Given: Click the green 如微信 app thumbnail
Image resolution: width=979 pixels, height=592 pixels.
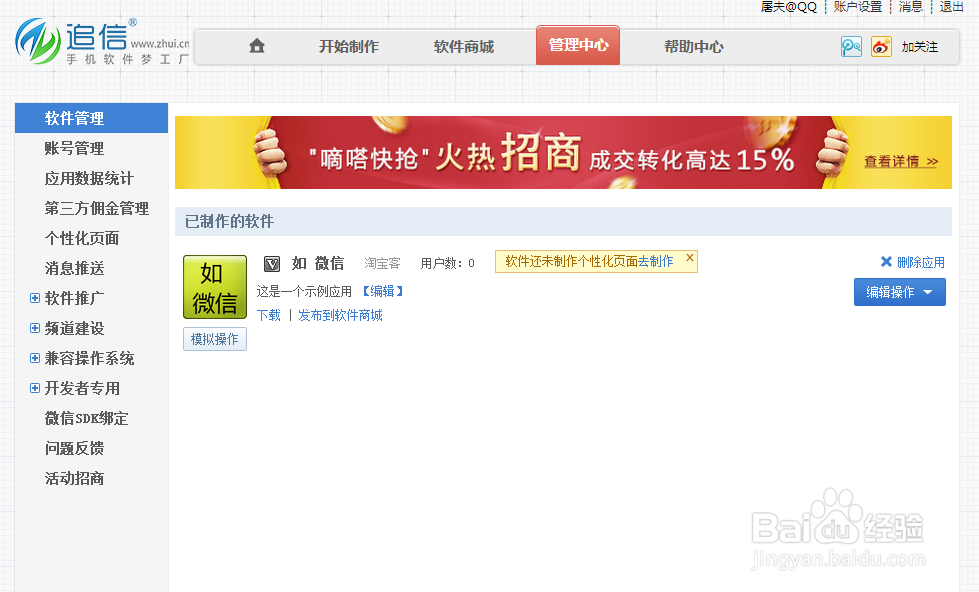Looking at the screenshot, I should (214, 287).
